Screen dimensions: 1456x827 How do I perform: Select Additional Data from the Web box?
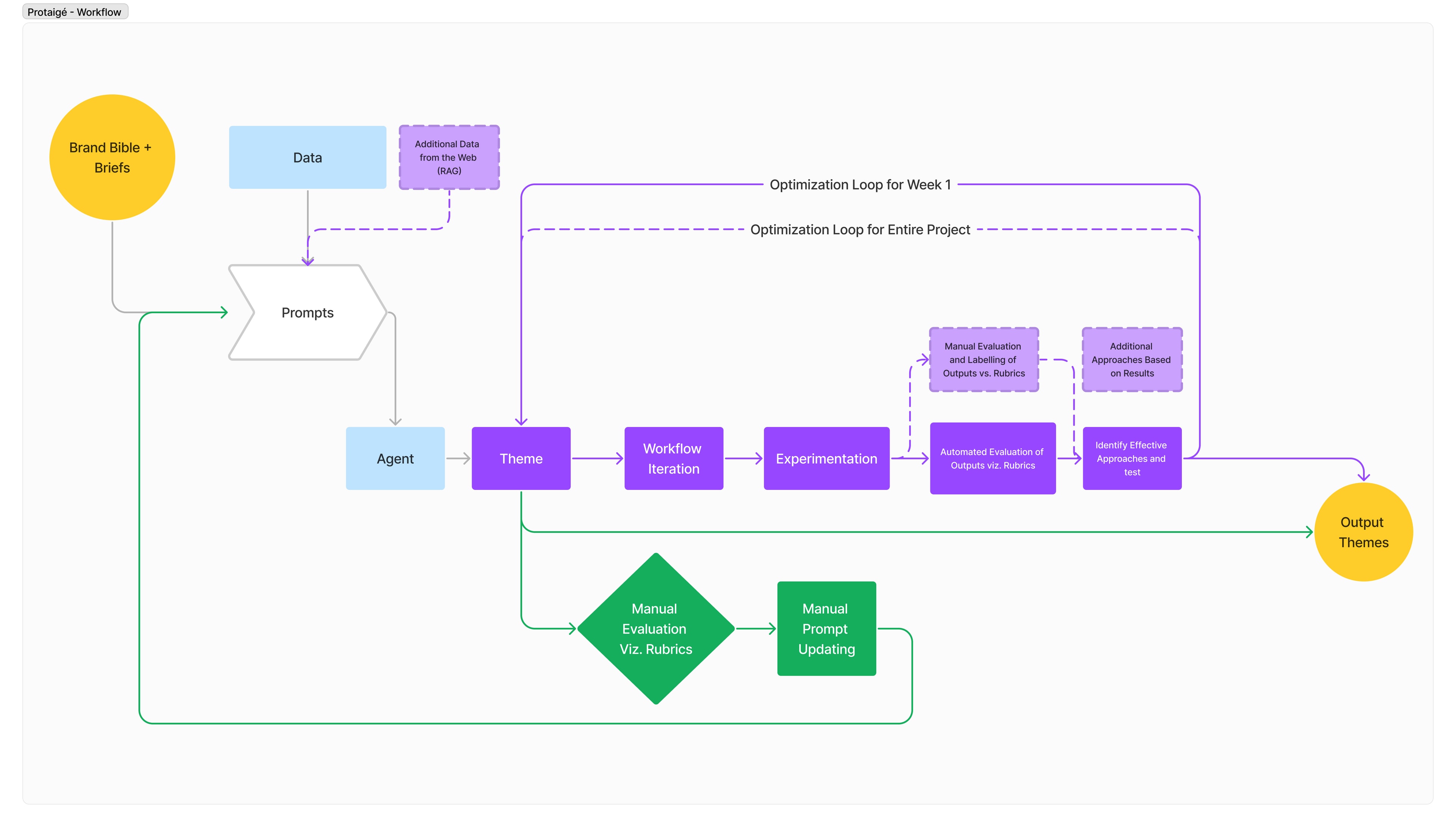tap(449, 157)
